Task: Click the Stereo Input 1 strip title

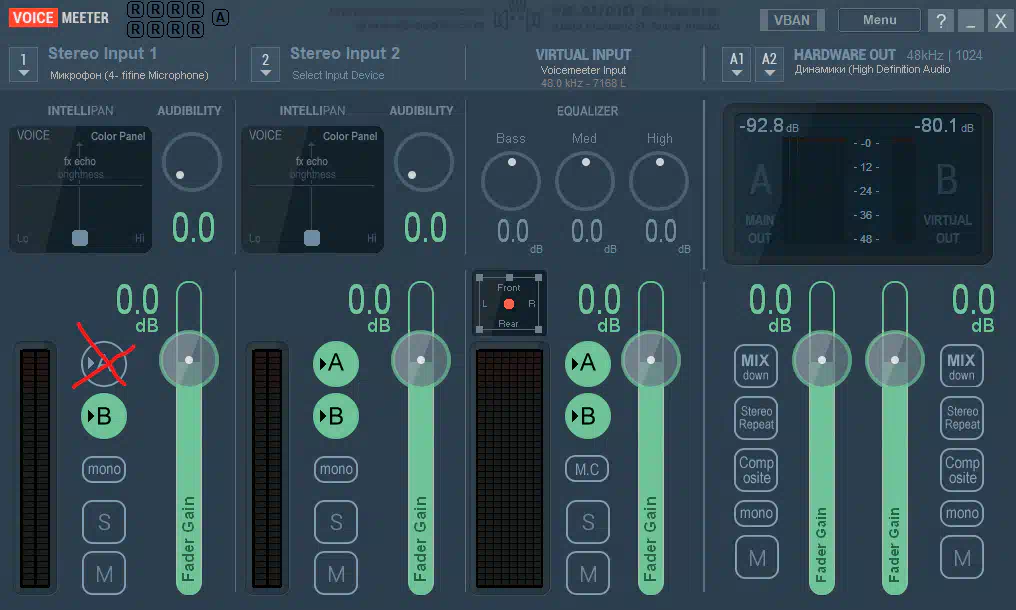Action: coord(102,53)
